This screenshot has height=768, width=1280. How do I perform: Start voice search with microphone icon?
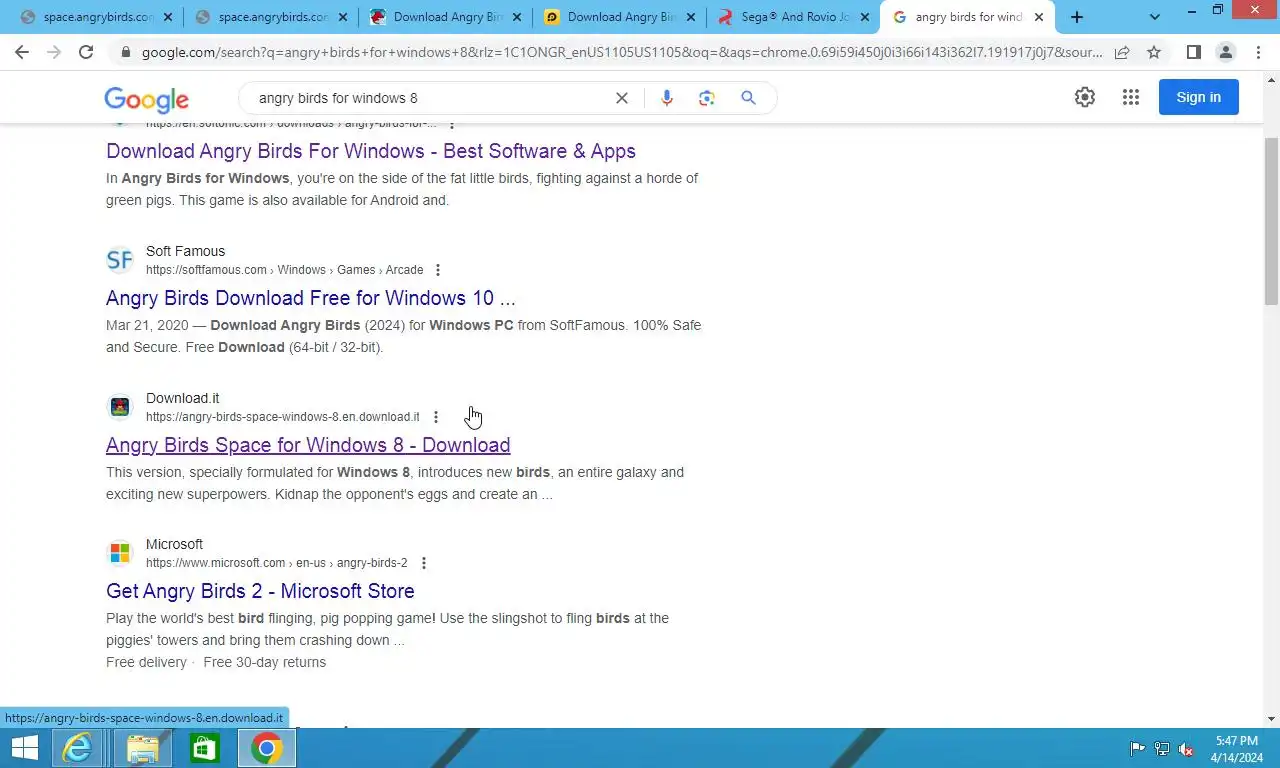point(667,98)
